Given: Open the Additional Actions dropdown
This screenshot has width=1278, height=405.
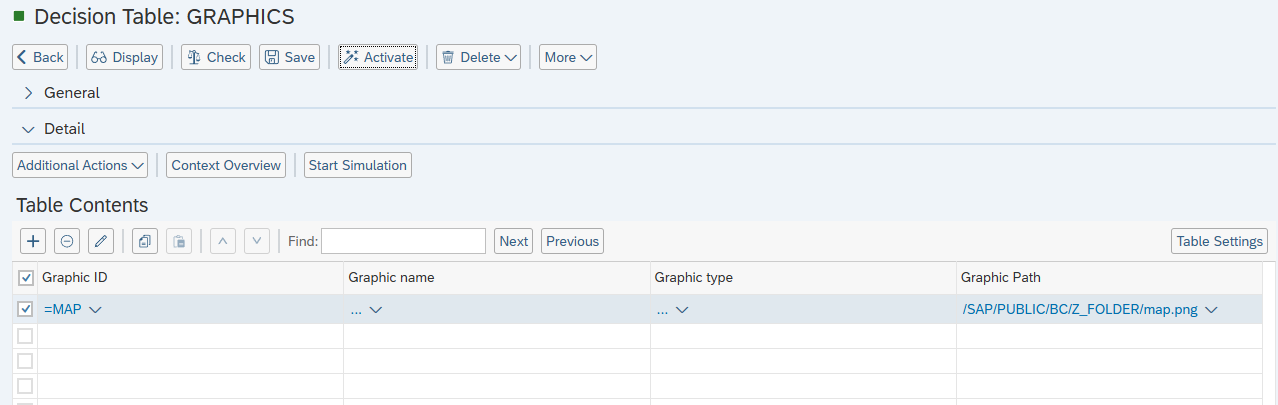Looking at the screenshot, I should pyautogui.click(x=80, y=165).
